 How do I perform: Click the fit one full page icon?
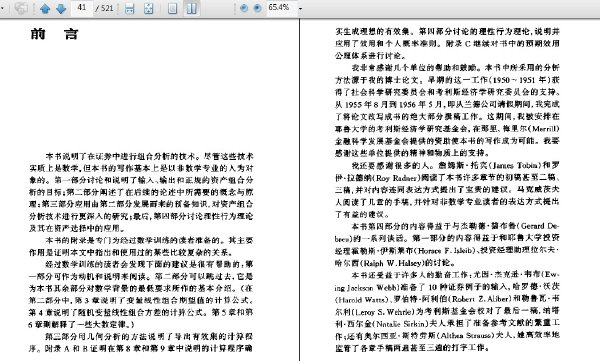pos(148,8)
